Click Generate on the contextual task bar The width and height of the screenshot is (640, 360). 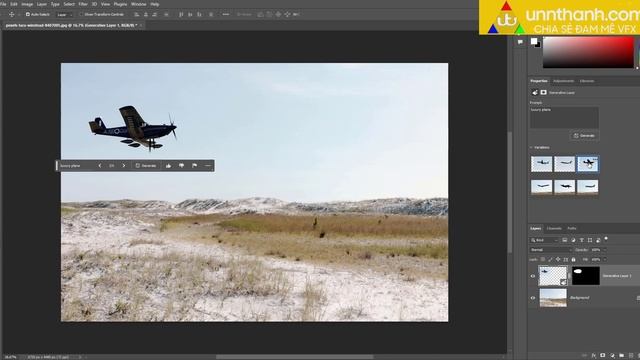coord(146,166)
